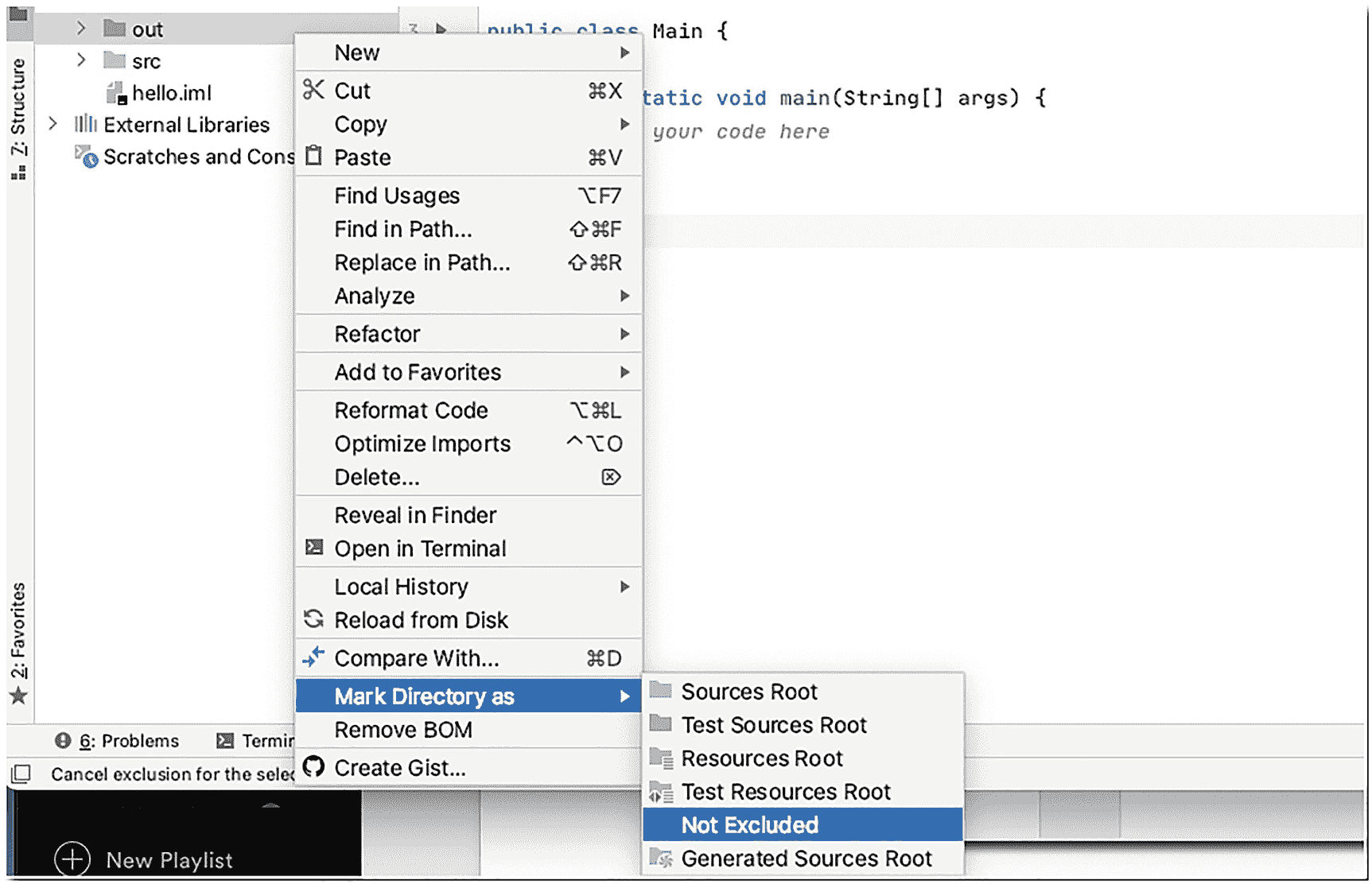Viewport: 1372px width, 884px height.
Task: Click the Favorites star icon
Action: (x=19, y=697)
